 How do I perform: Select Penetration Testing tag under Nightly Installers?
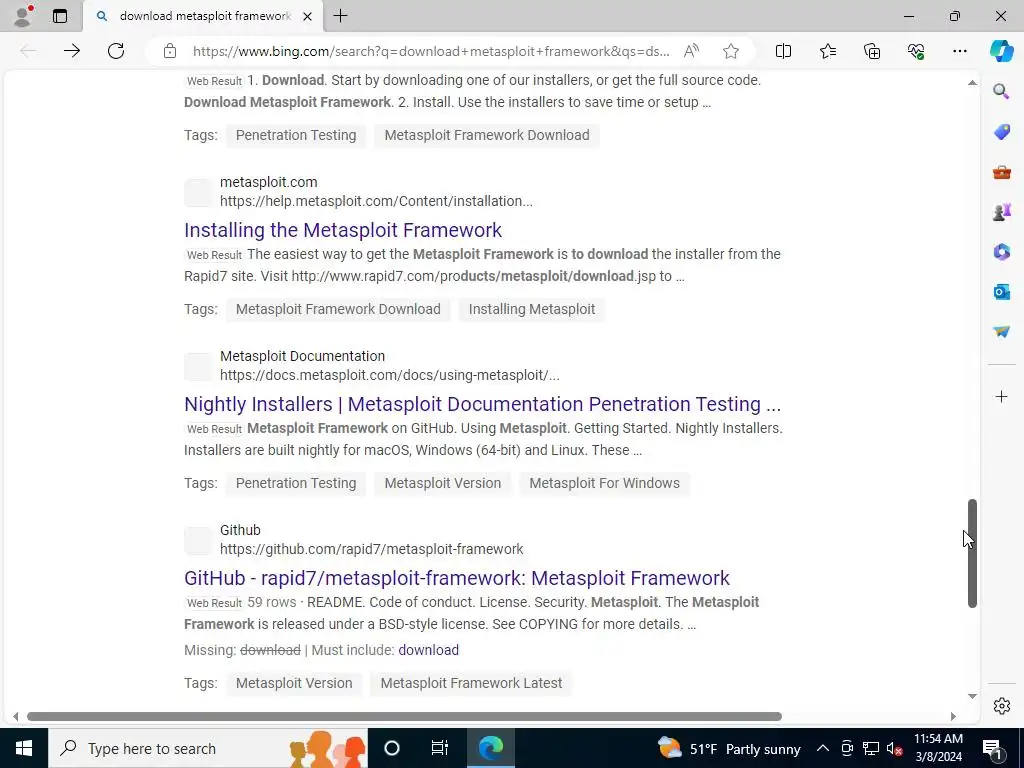(x=296, y=483)
